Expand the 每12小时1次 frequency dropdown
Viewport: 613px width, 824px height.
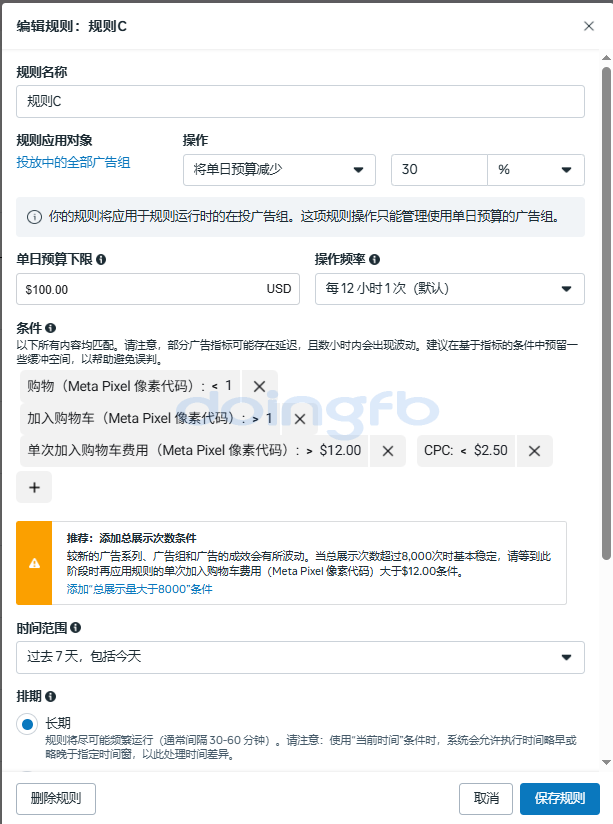pyautogui.click(x=449, y=289)
